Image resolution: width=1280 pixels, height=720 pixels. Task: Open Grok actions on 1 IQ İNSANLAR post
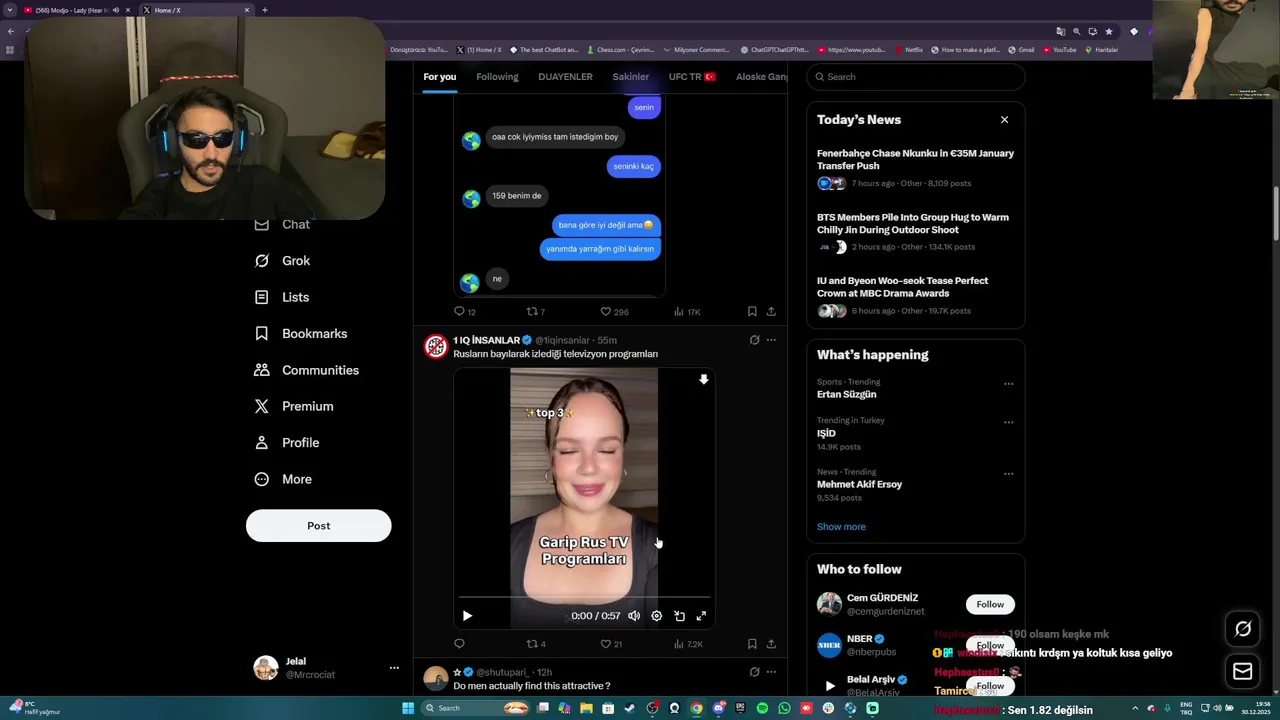click(755, 340)
